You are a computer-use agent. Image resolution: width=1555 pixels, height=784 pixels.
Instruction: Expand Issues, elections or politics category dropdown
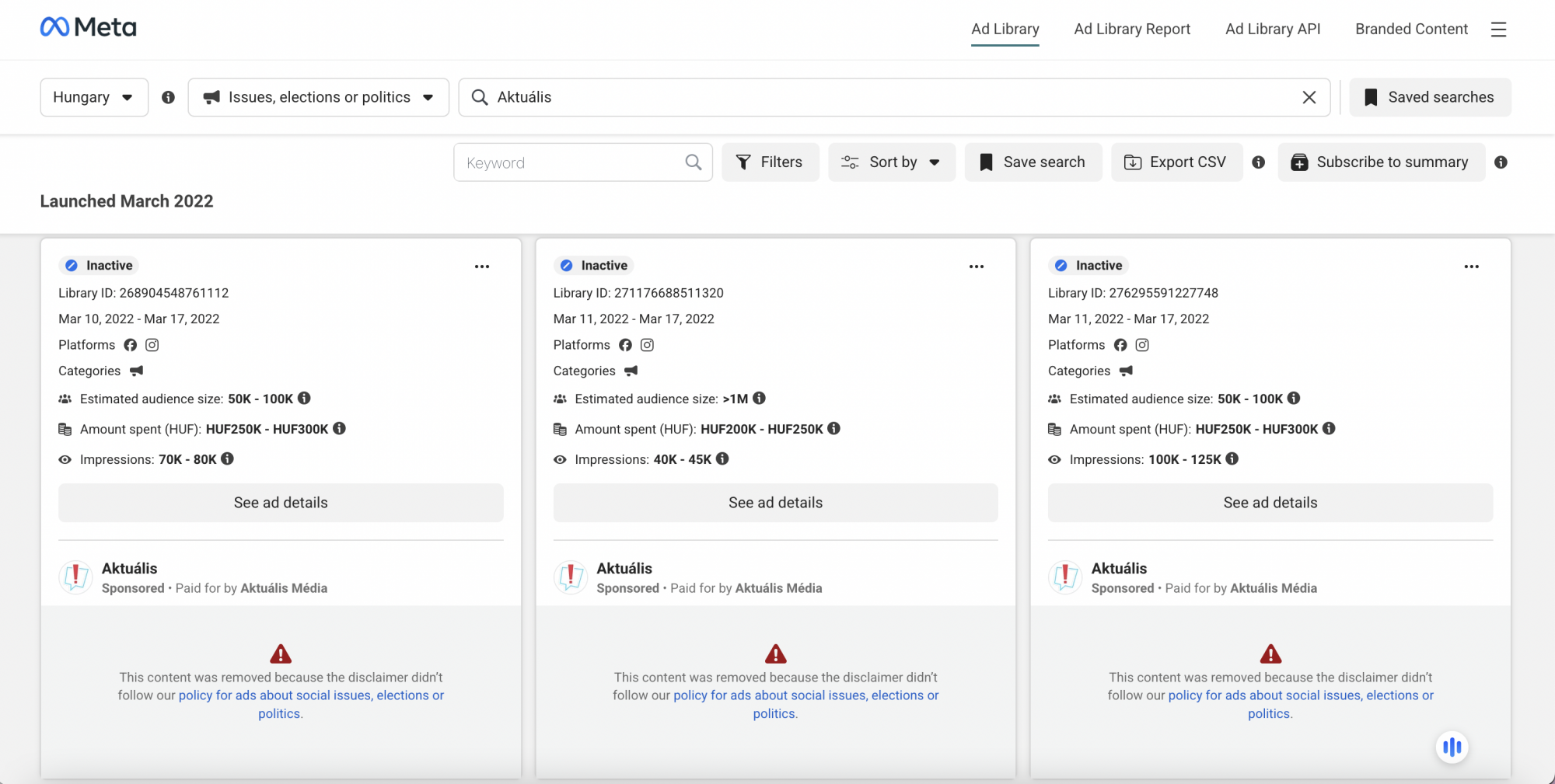pos(319,97)
